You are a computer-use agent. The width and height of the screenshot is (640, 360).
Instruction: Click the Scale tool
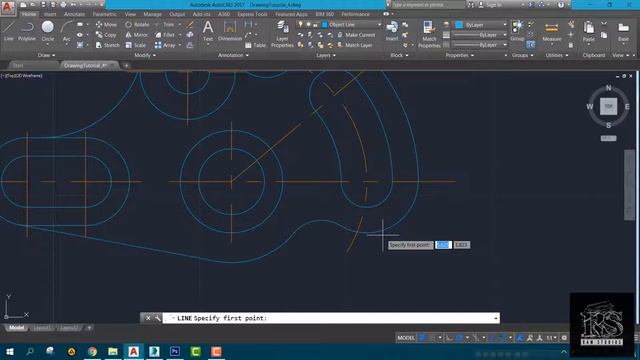(x=136, y=45)
